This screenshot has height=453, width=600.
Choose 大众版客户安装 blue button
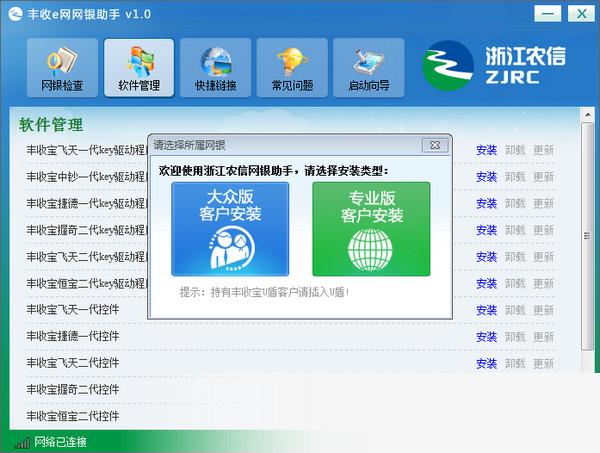230,229
